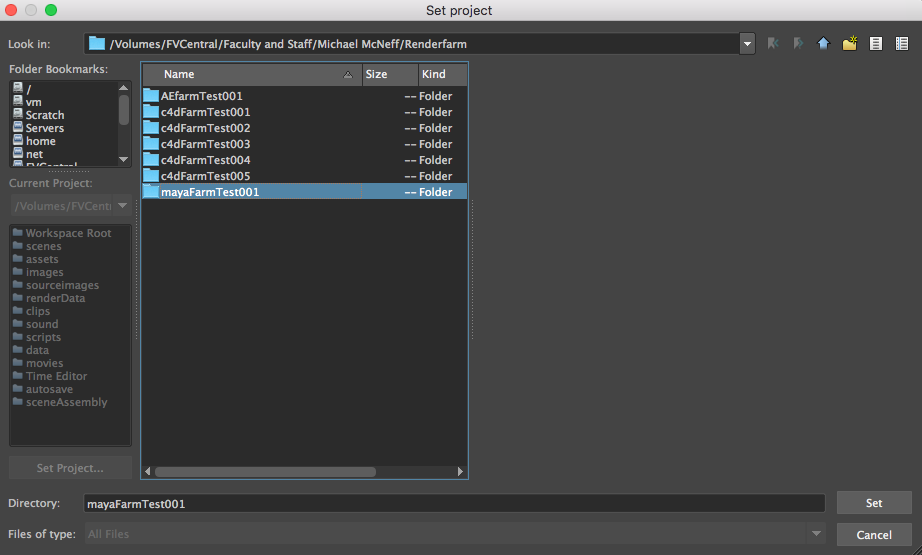This screenshot has height=555, width=922.
Task: Go to the parent directory
Action: (823, 44)
